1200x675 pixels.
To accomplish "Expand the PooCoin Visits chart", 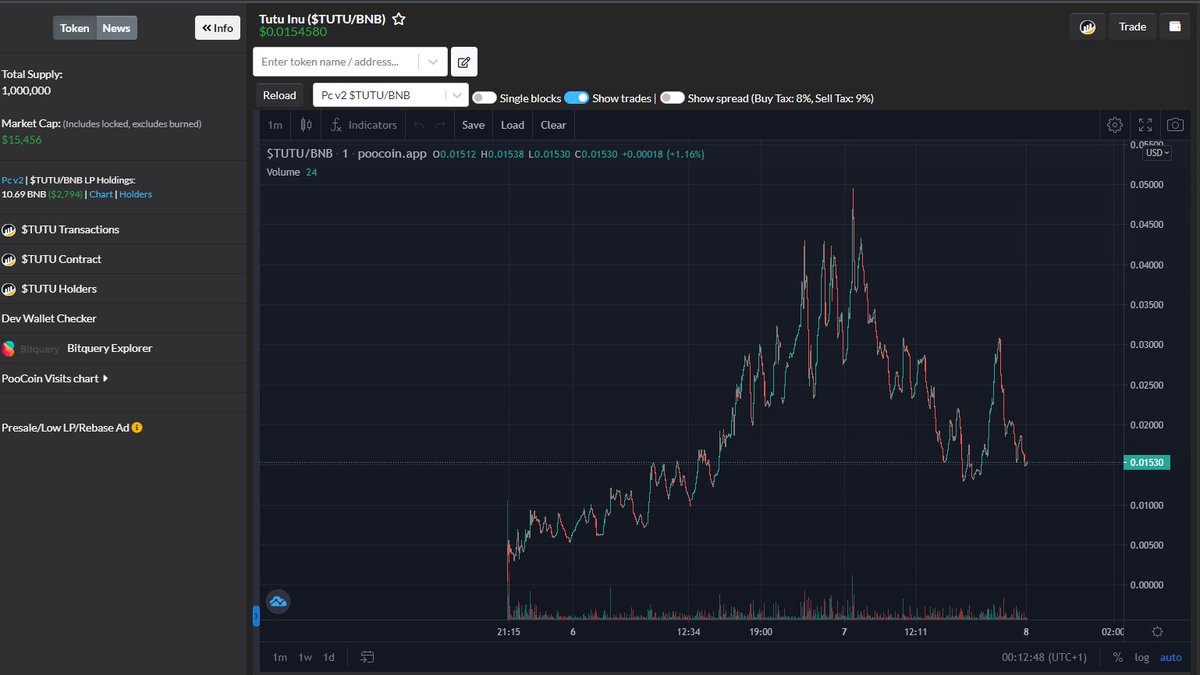I will point(55,378).
